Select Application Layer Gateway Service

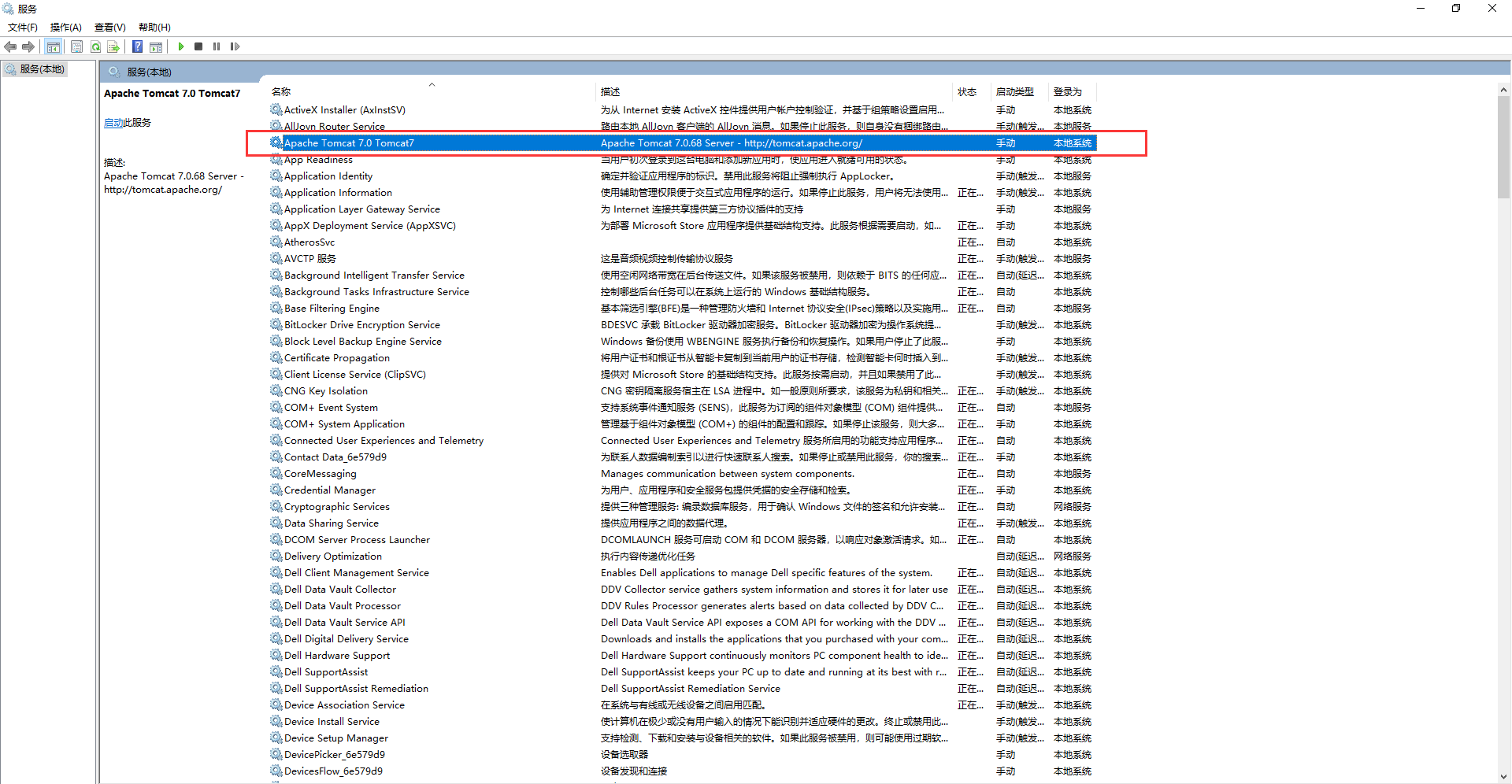point(682,209)
